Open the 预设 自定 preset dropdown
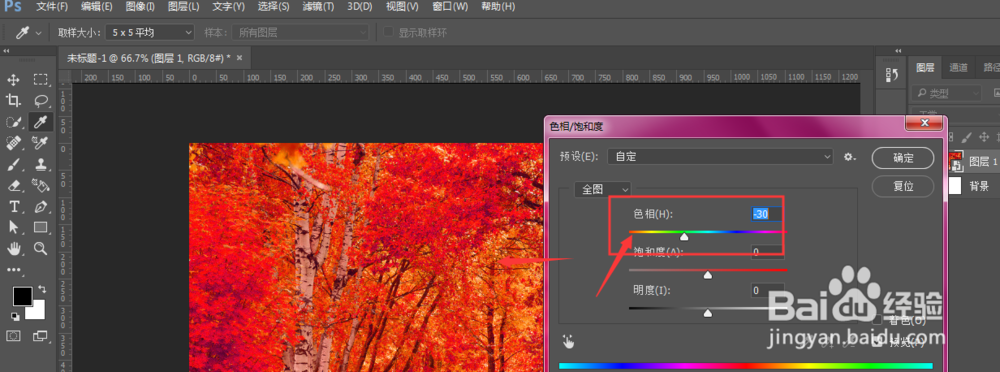Image resolution: width=1000 pixels, height=372 pixels. pos(721,156)
